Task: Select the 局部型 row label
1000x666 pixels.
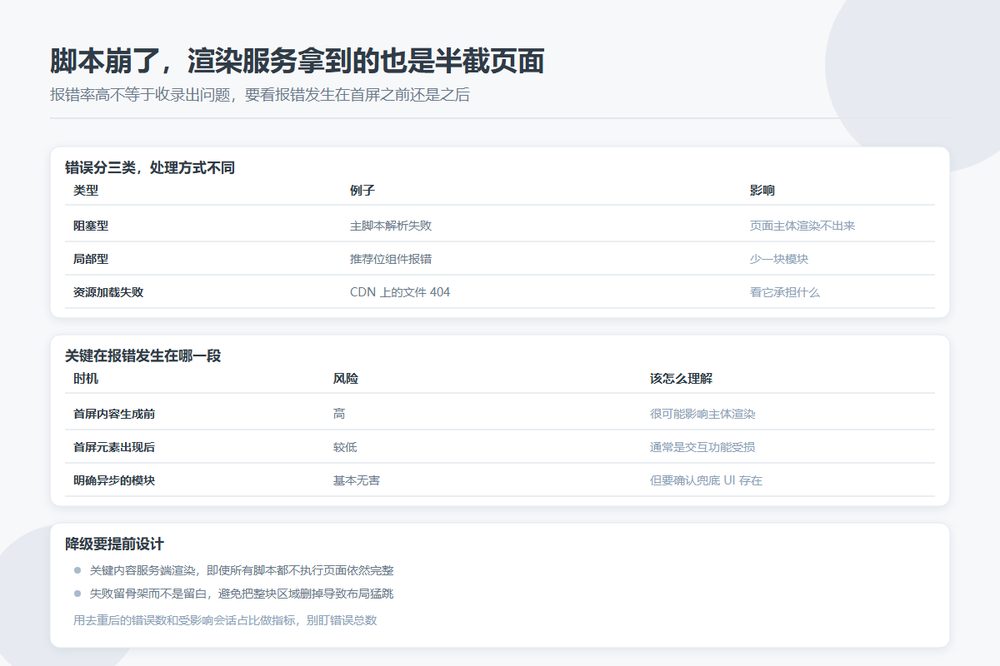Action: (91, 259)
